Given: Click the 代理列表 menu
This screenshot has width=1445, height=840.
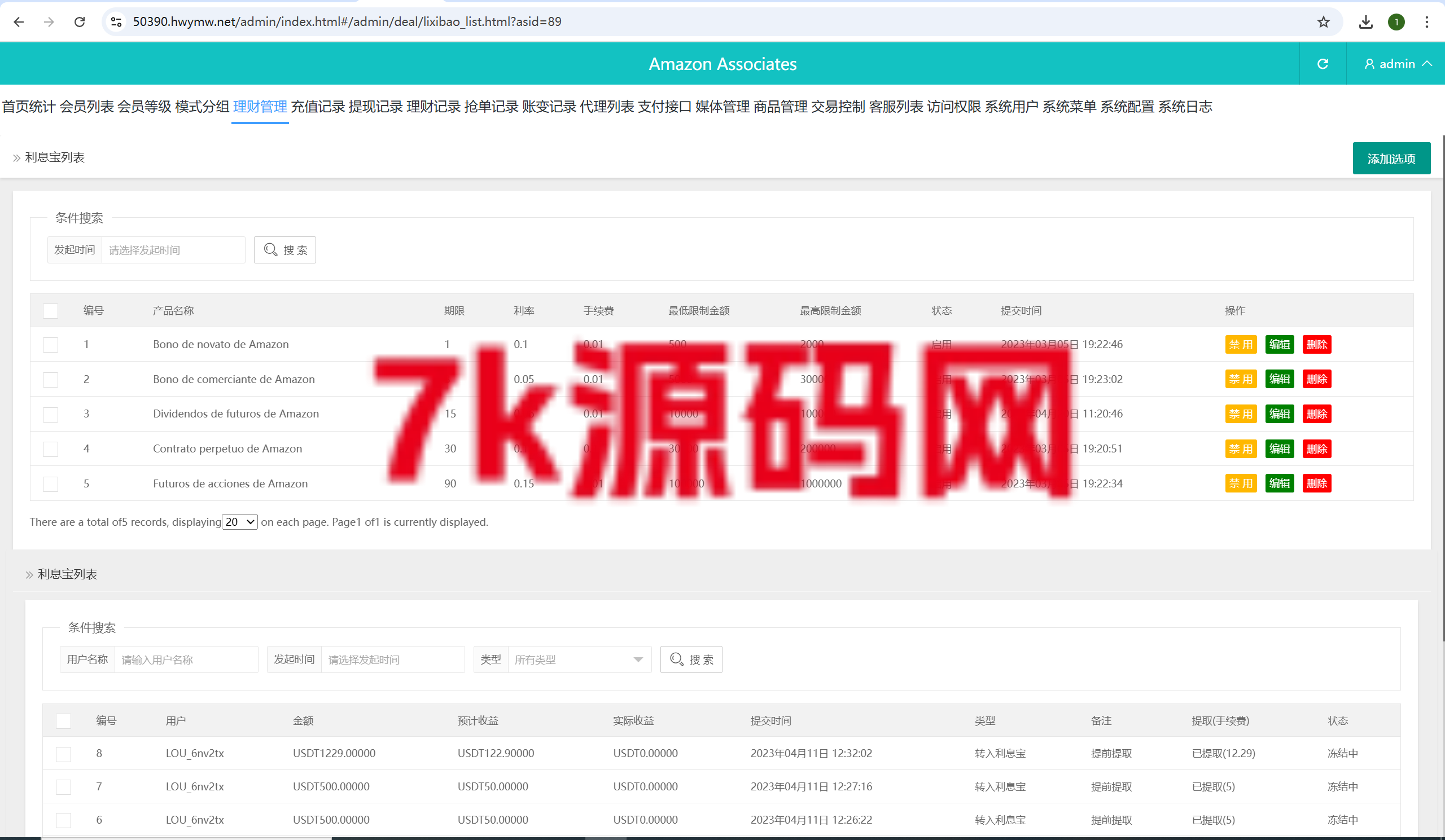Looking at the screenshot, I should (607, 107).
